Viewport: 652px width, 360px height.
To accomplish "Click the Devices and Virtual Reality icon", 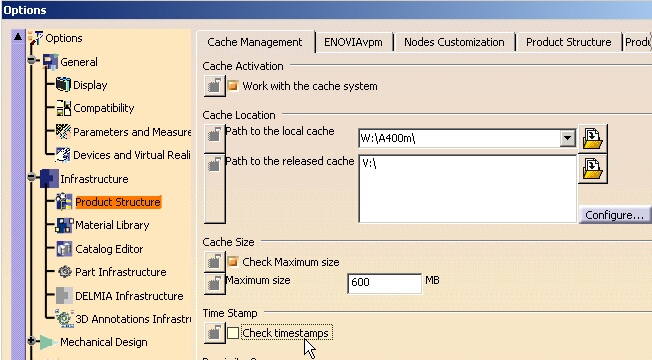I will click(x=63, y=155).
